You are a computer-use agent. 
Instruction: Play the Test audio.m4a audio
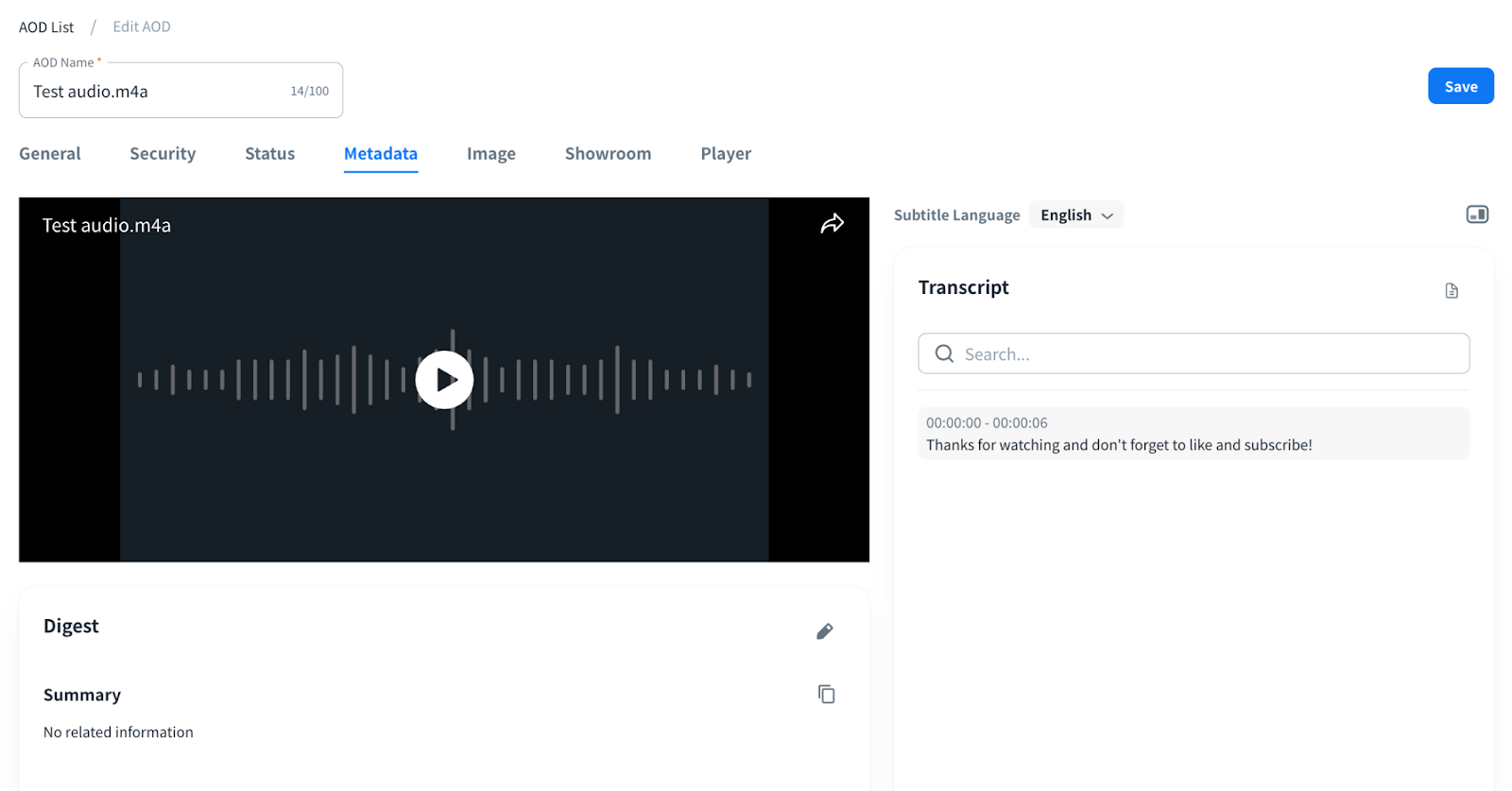click(x=444, y=380)
